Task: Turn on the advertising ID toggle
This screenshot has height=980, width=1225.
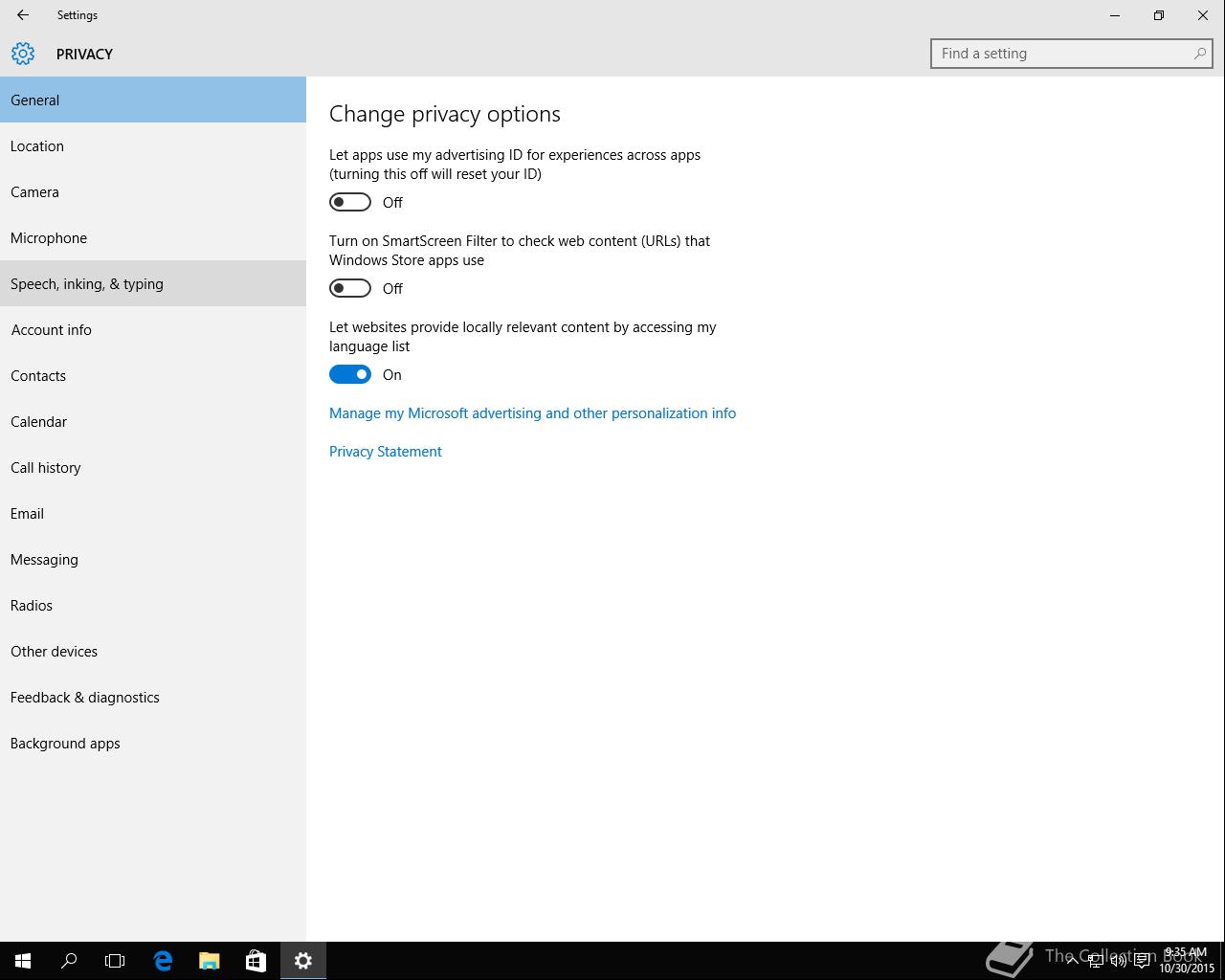Action: (x=350, y=202)
